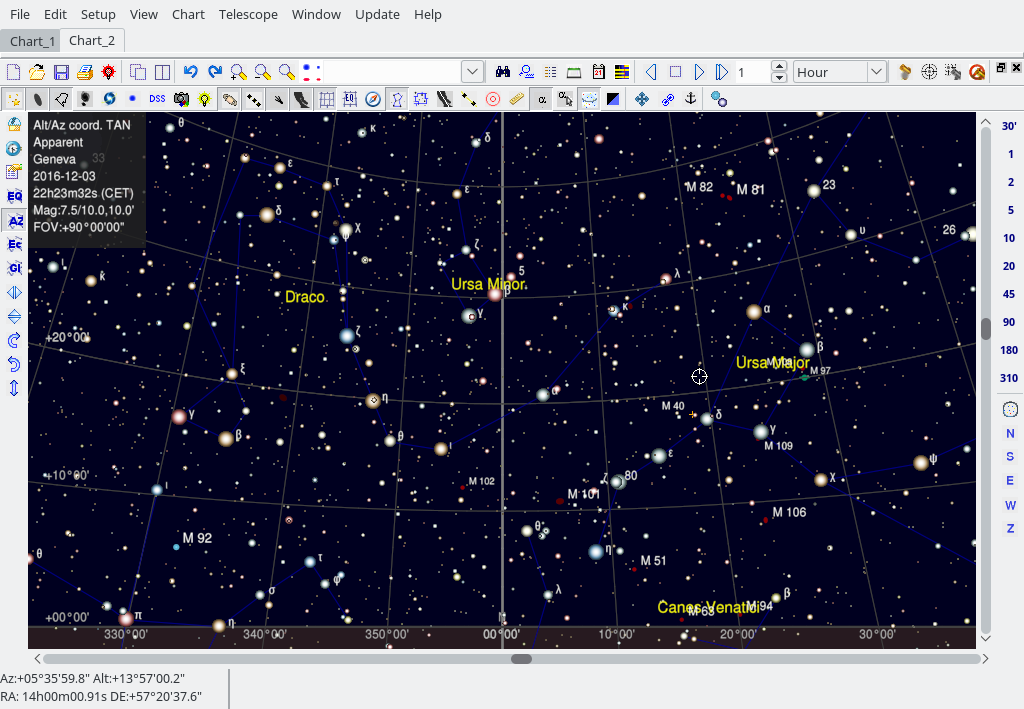The height and width of the screenshot is (709, 1024).
Task: Step time forward with right arrow
Action: (699, 72)
